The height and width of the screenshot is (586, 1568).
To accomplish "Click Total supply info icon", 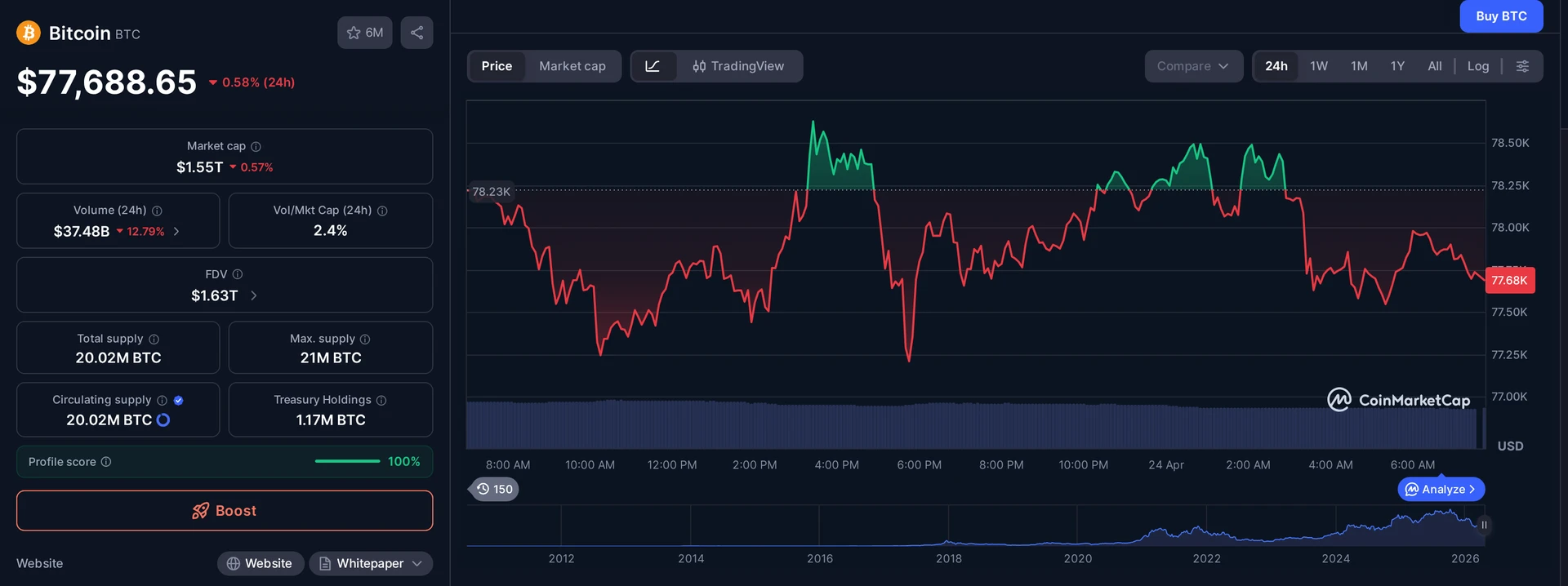I will click(x=154, y=339).
